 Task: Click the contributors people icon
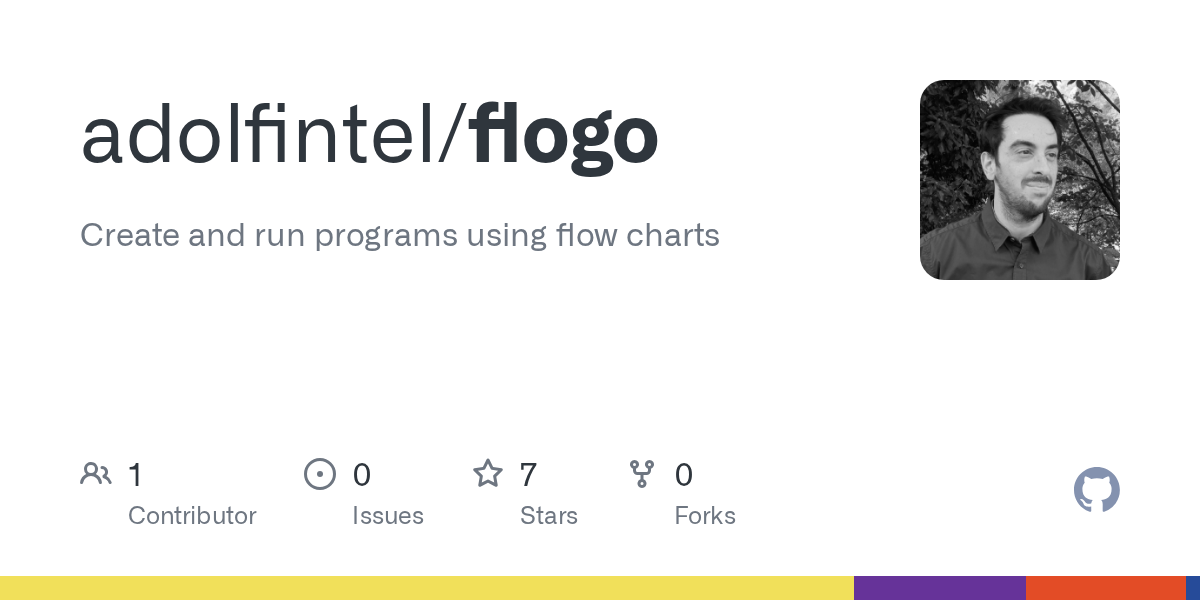point(96,474)
